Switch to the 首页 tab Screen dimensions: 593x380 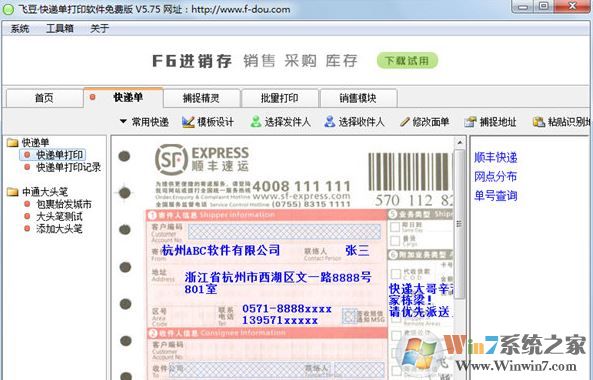click(x=44, y=98)
